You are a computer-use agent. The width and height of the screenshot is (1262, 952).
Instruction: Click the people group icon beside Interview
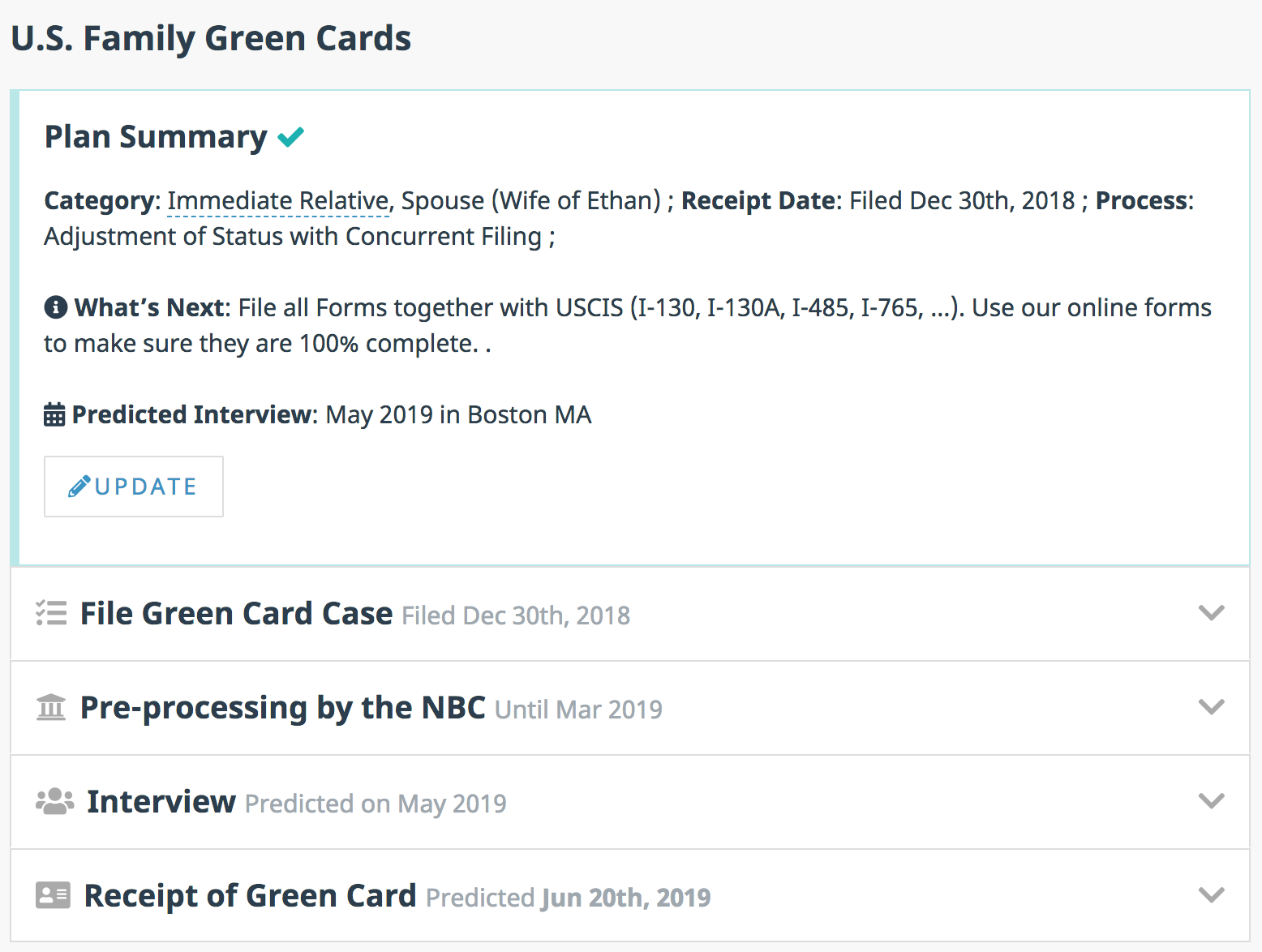54,801
